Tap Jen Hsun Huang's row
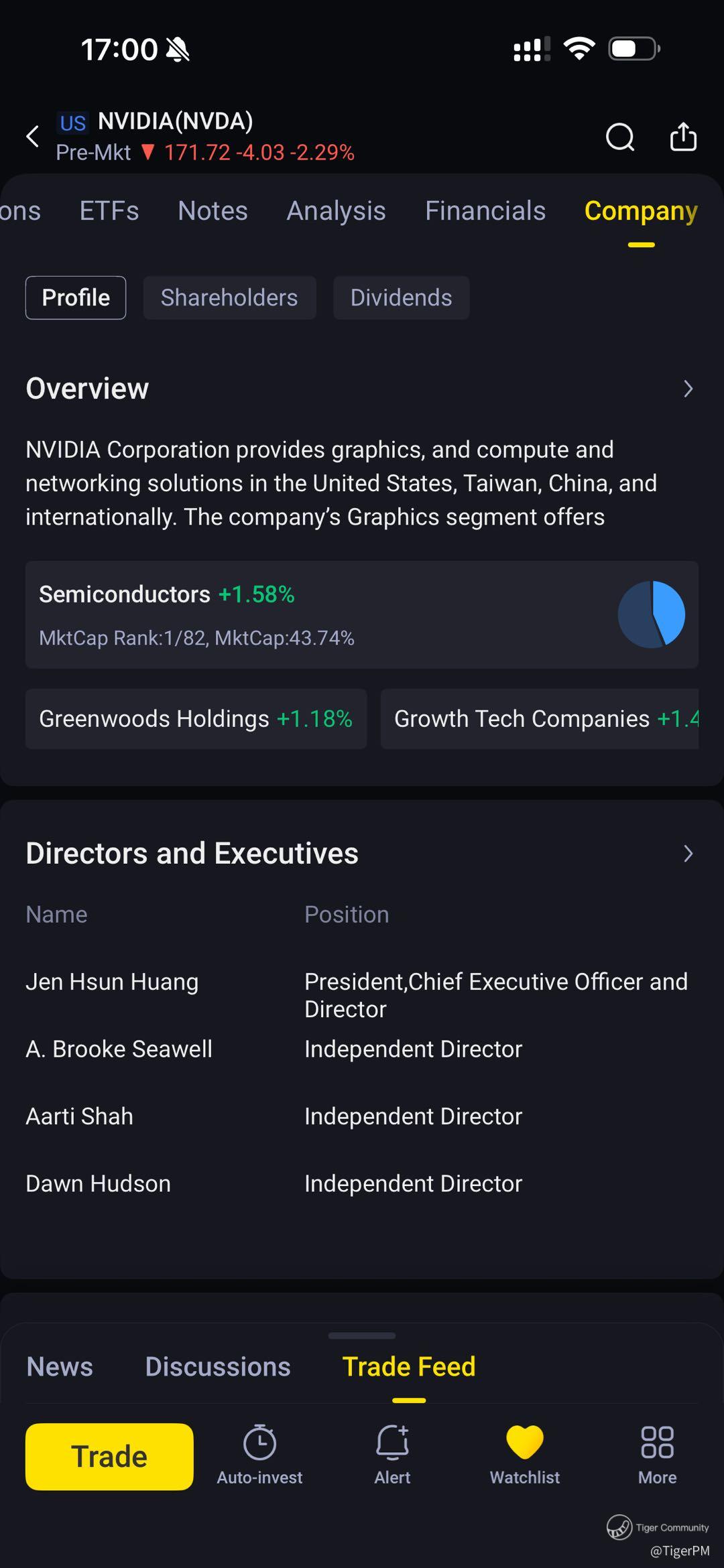 [x=112, y=982]
